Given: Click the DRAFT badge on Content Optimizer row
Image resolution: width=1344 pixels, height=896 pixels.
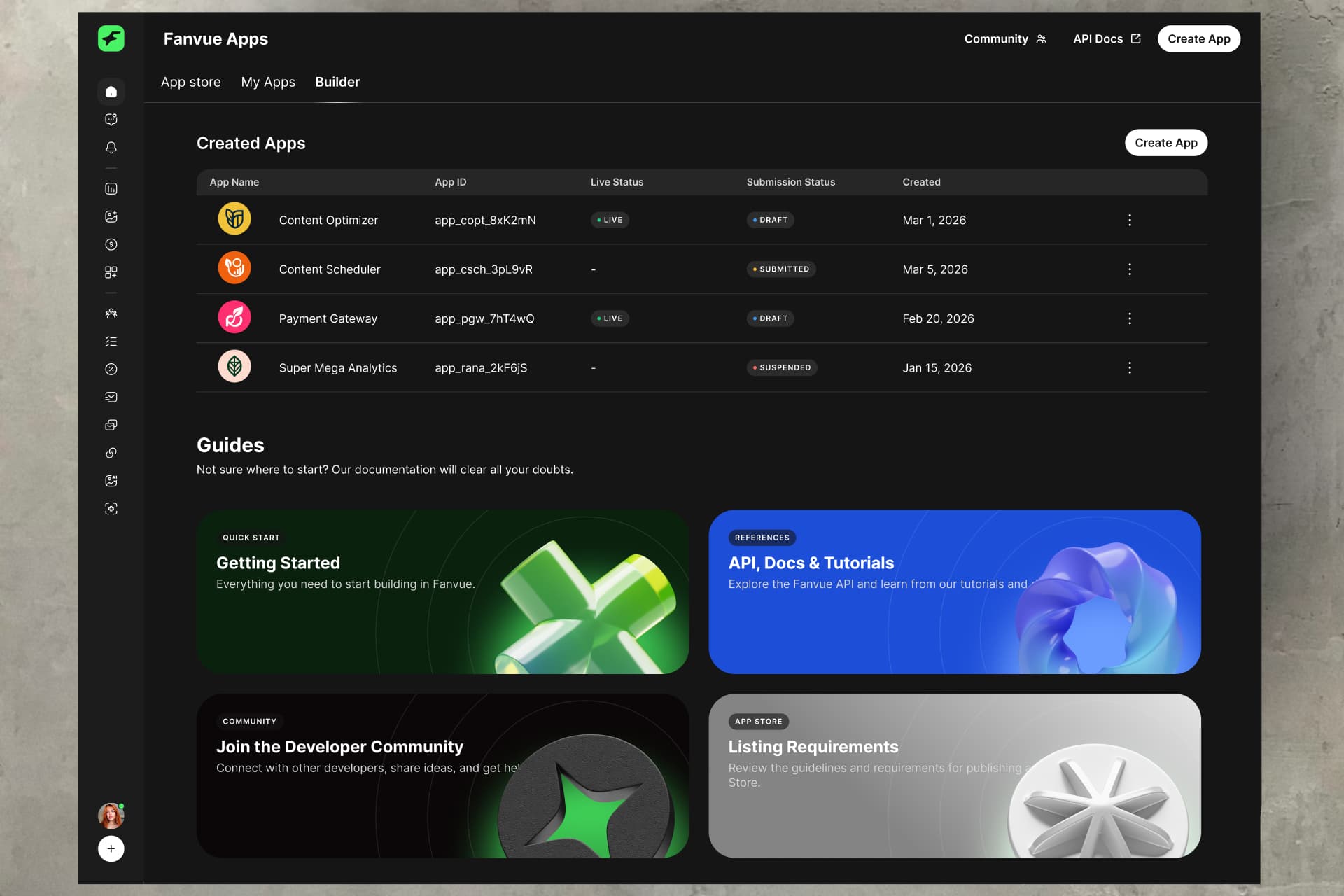Looking at the screenshot, I should pyautogui.click(x=770, y=220).
